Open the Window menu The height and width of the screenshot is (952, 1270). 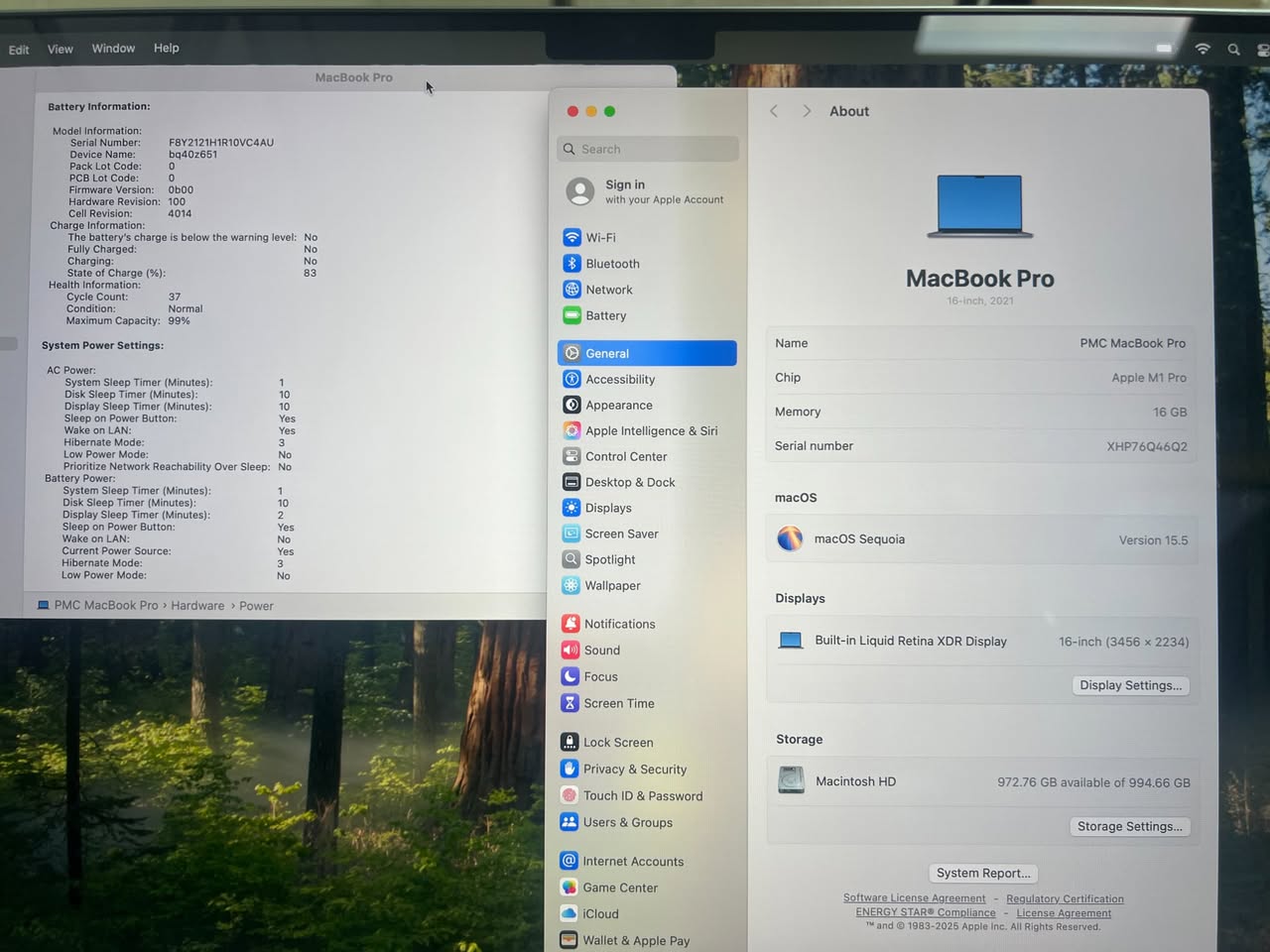(x=113, y=48)
